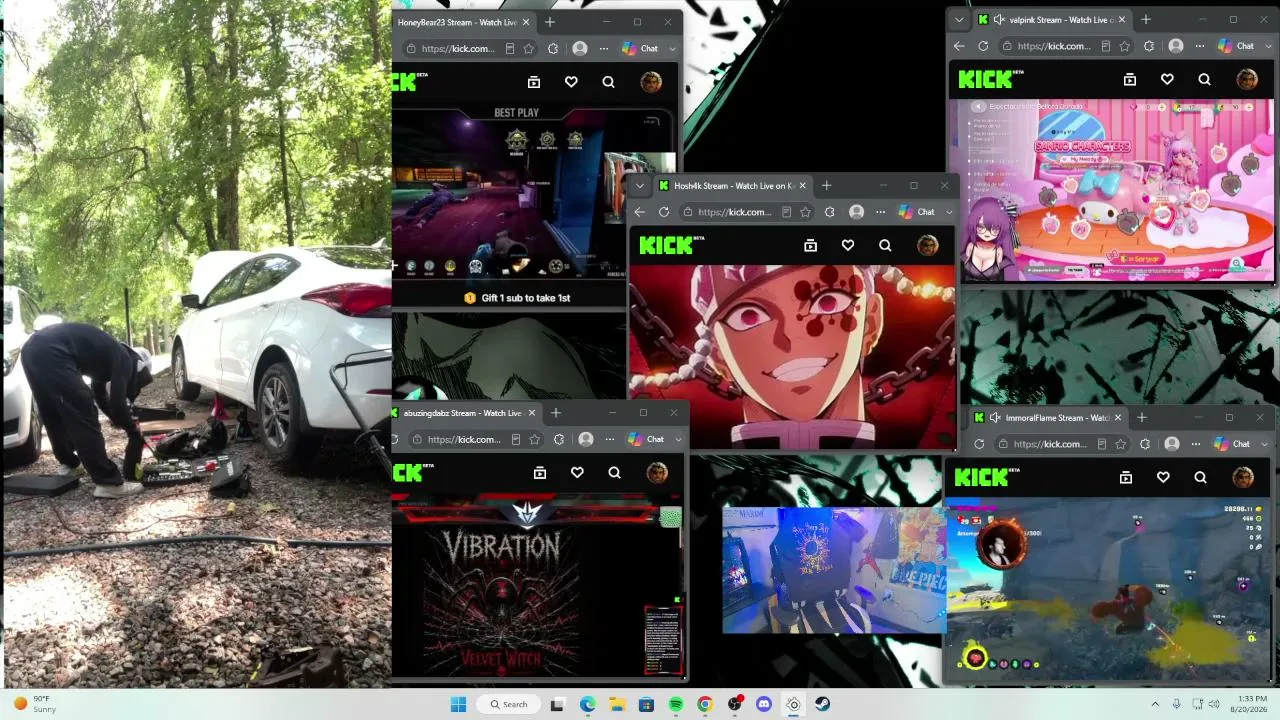Open Kick search in ImmoralFlame window
This screenshot has height=720, width=1280.
[1200, 478]
